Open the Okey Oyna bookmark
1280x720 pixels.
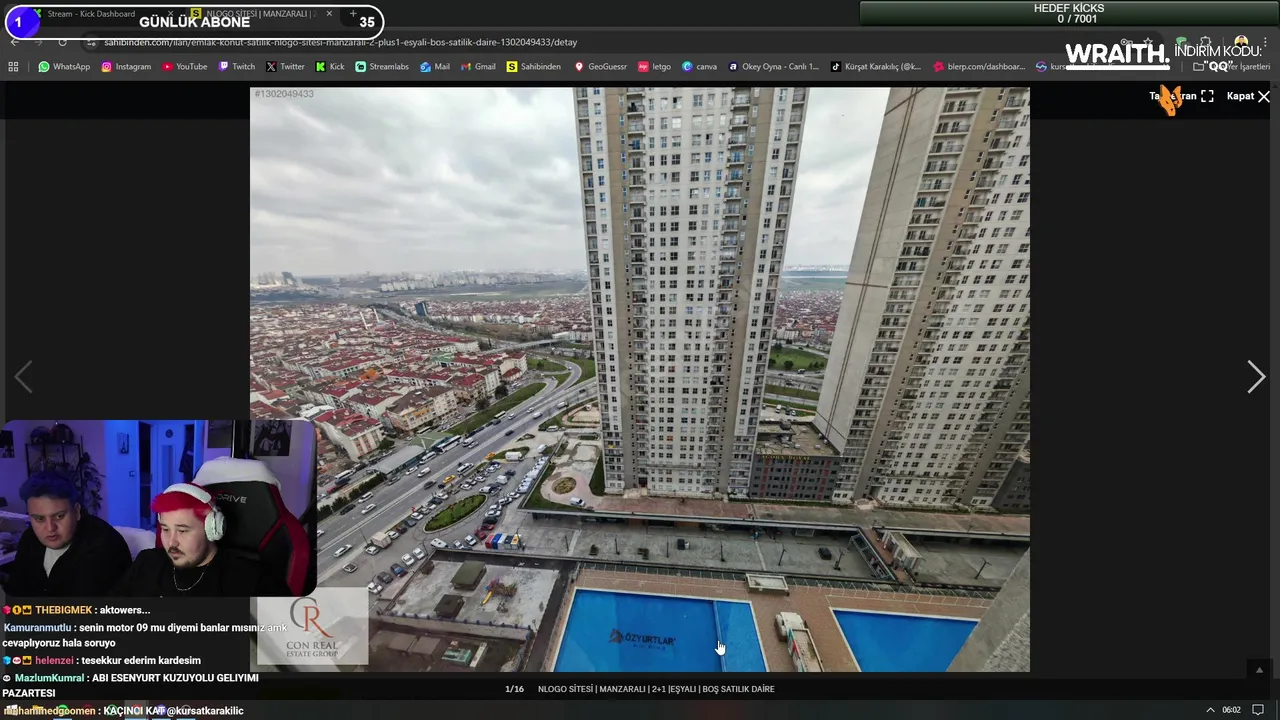[773, 67]
